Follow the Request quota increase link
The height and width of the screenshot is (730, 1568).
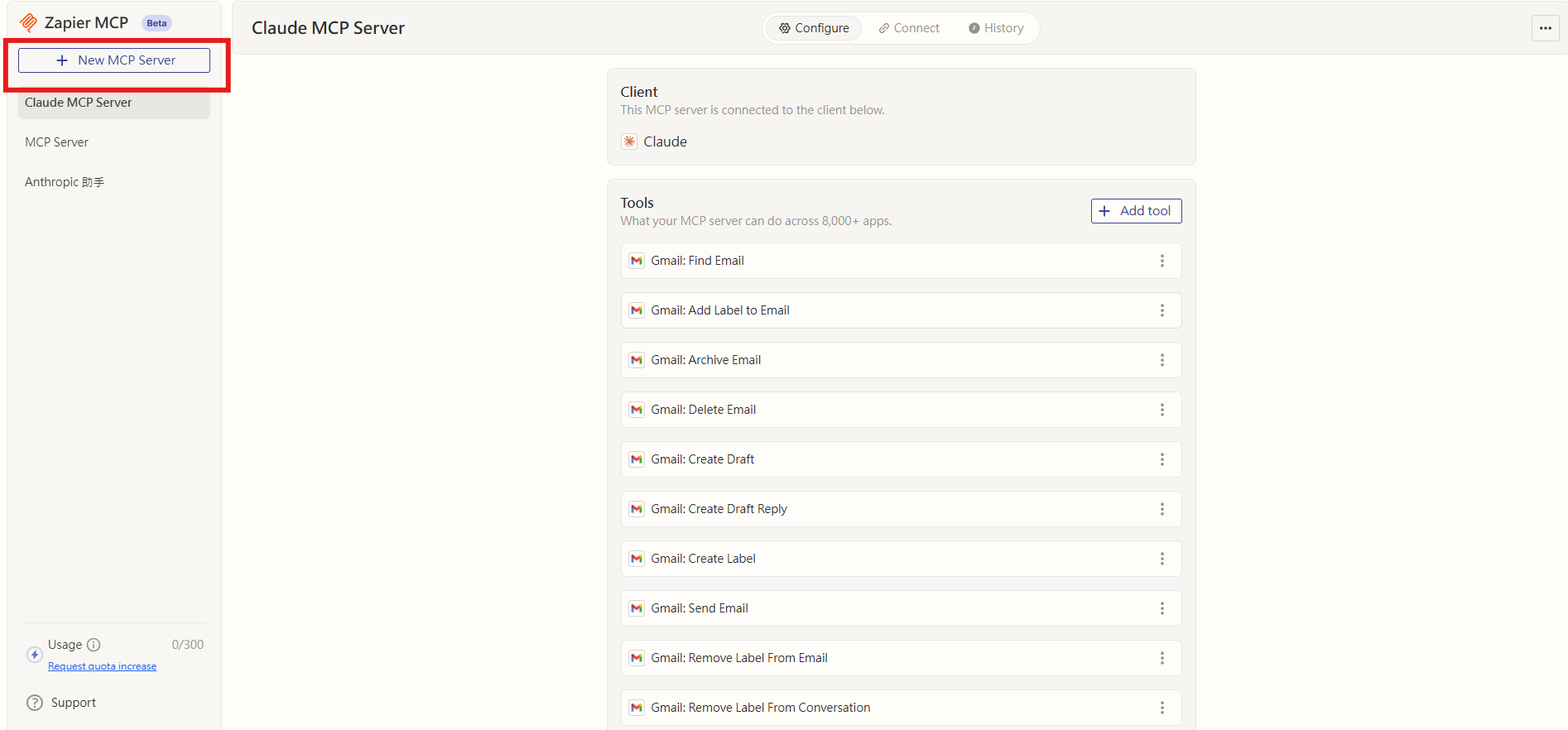click(x=102, y=666)
